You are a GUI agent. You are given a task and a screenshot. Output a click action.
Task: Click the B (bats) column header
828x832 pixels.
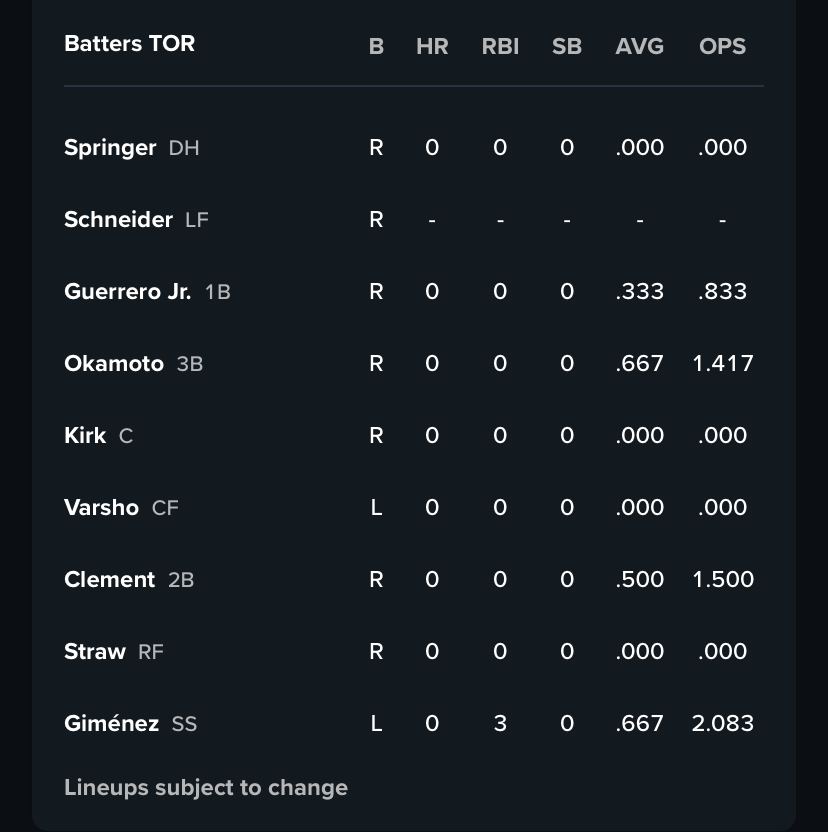click(x=376, y=46)
